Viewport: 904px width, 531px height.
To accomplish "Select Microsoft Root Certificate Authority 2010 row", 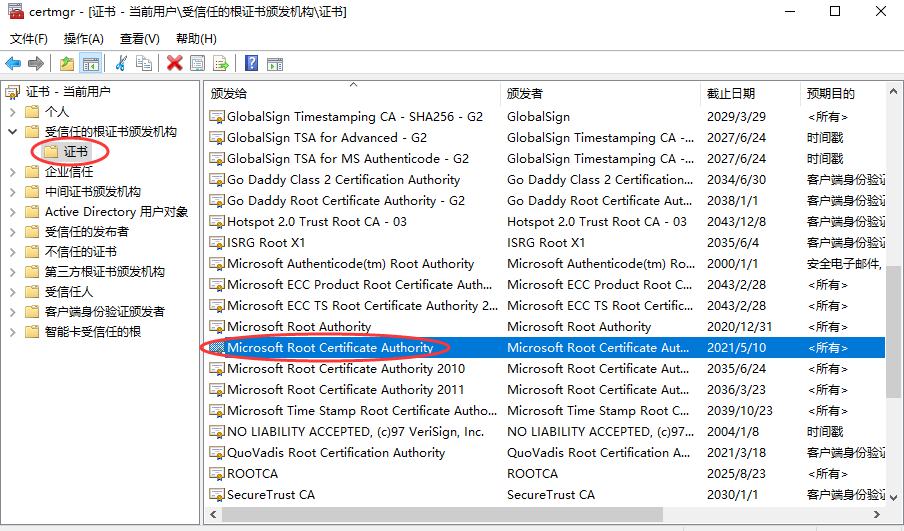I will click(x=545, y=369).
